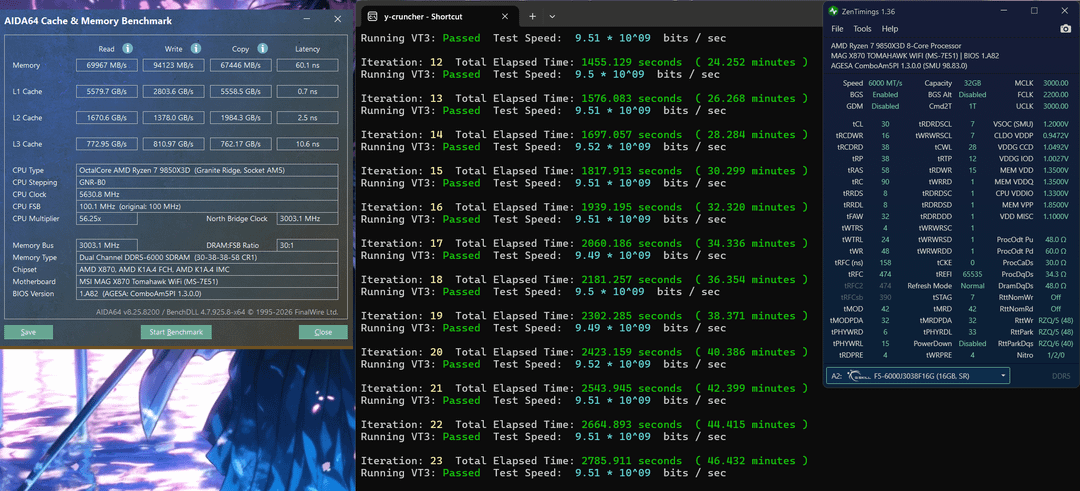Image resolution: width=1080 pixels, height=491 pixels.
Task: Open a new terminal tab with plus icon
Action: [532, 16]
